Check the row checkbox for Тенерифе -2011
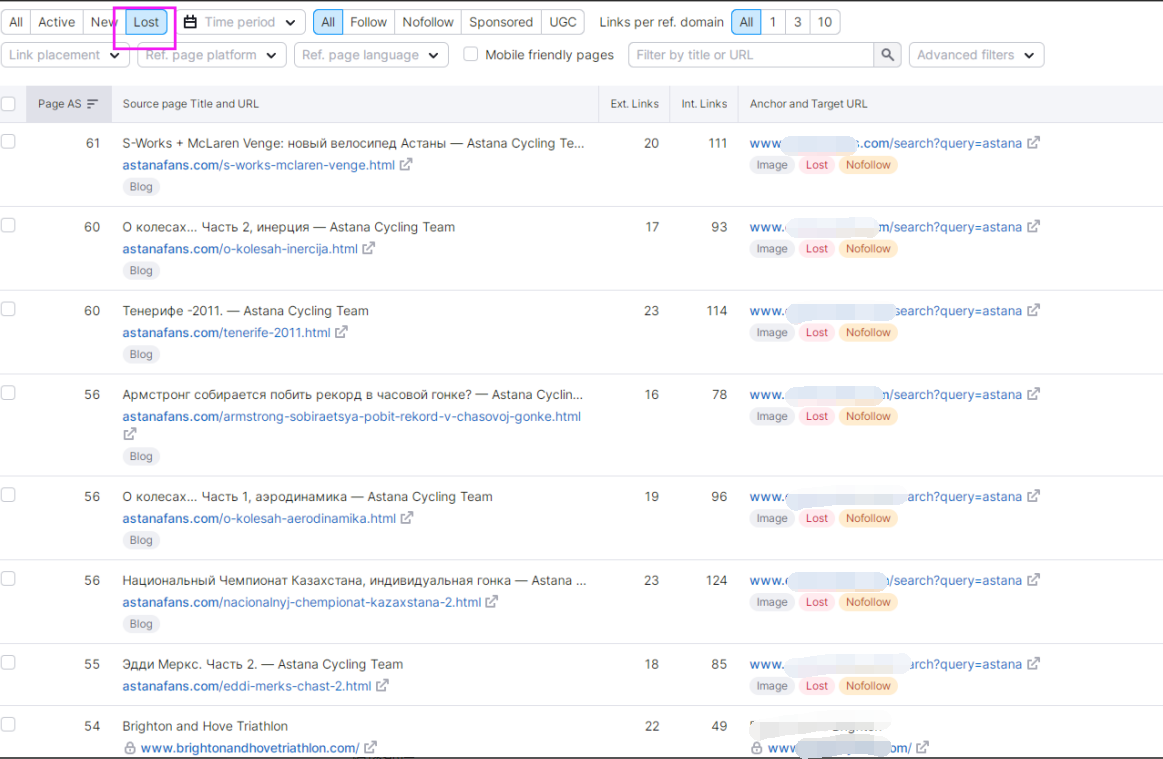Screen dimensions: 1163x759 (x=8, y=310)
